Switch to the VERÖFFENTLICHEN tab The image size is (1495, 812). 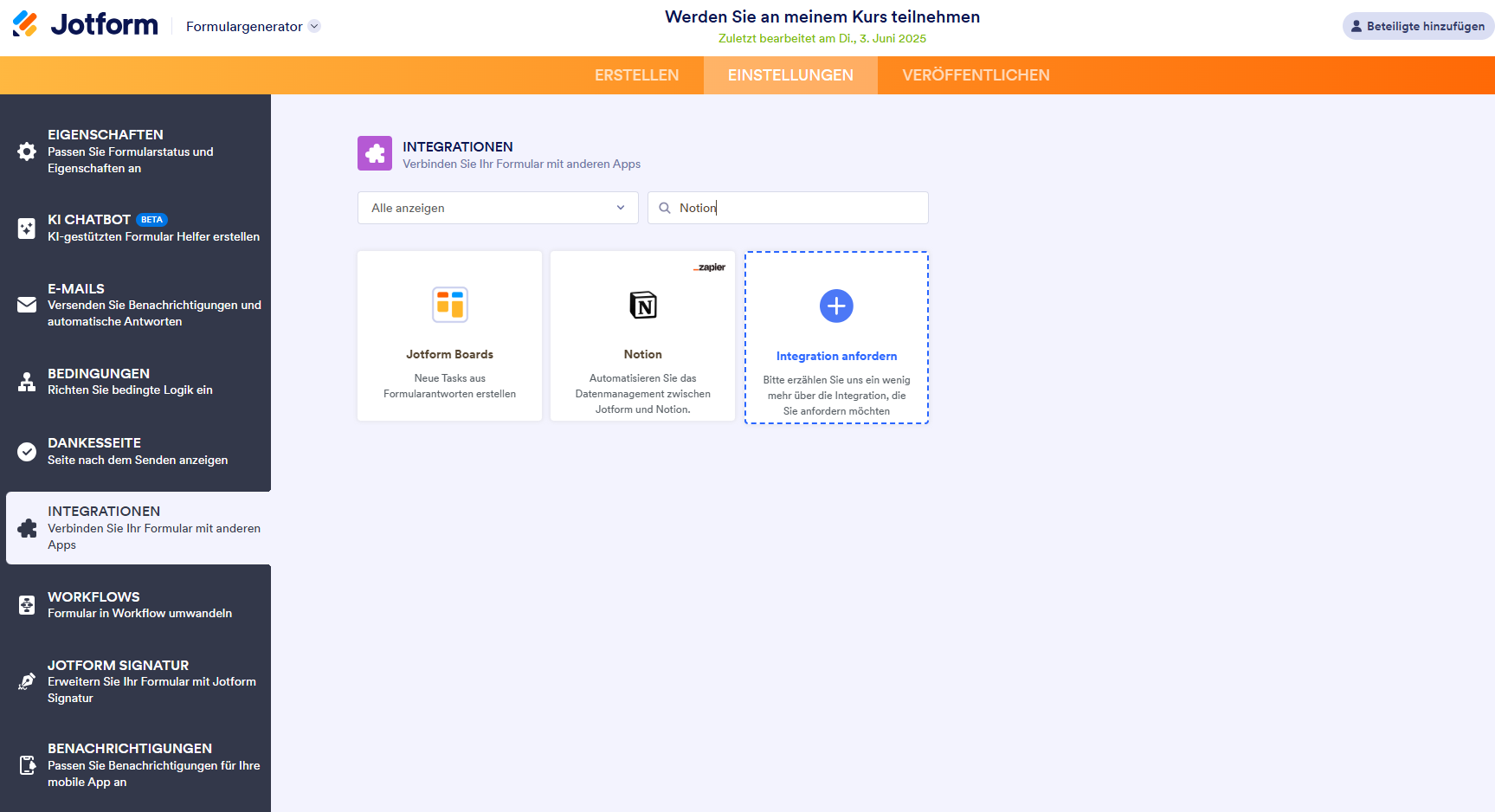click(976, 75)
